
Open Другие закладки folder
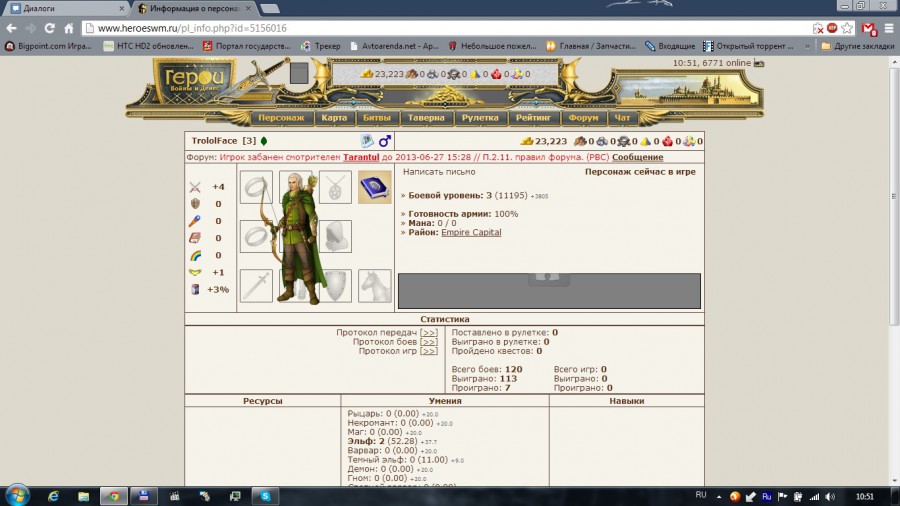(858, 46)
